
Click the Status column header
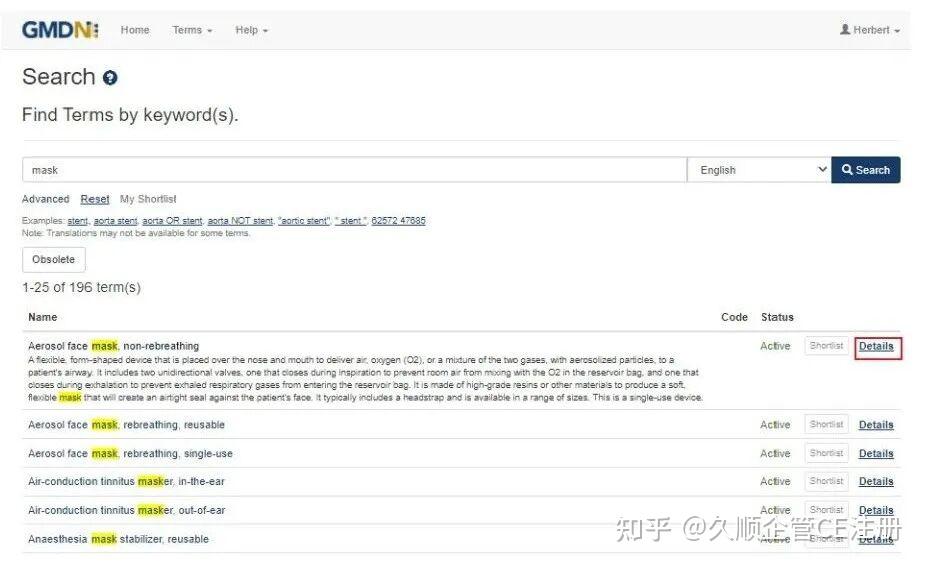[777, 317]
